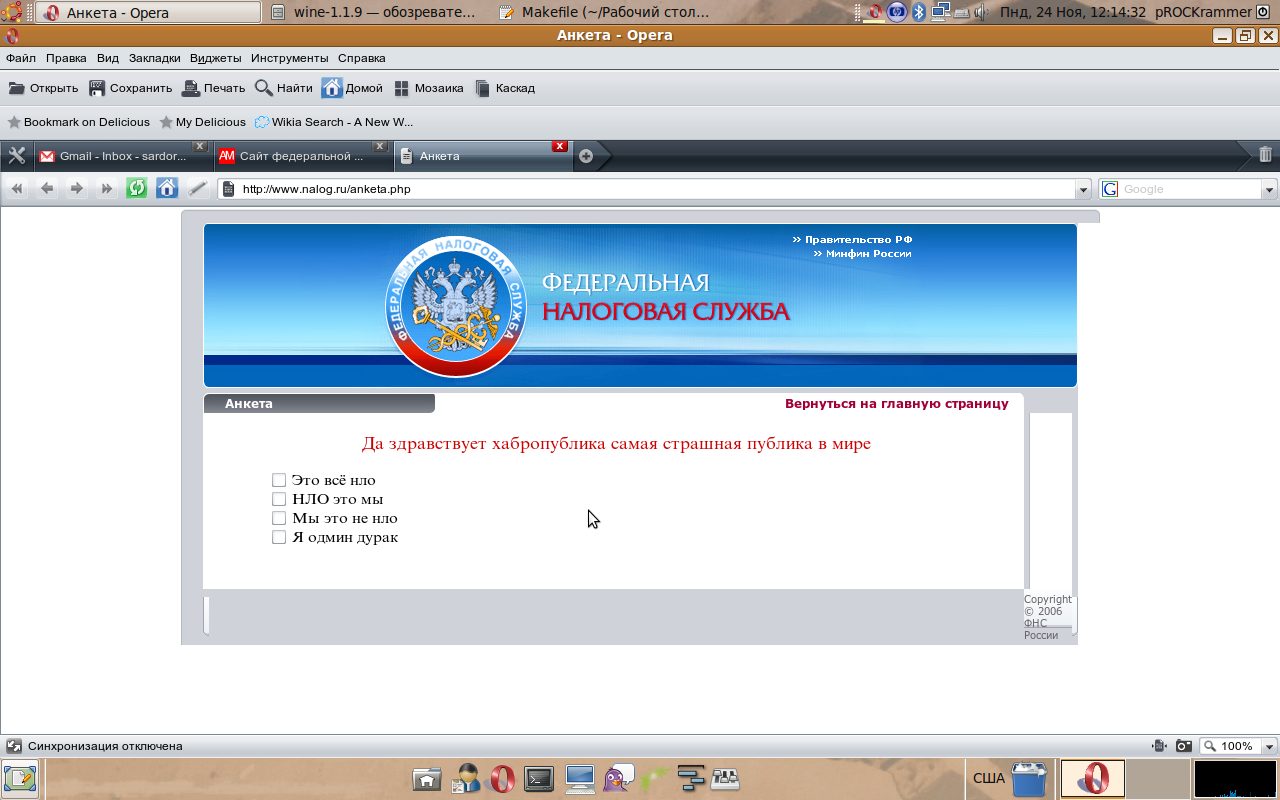1280x800 pixels.
Task: Open the closed tabs trash can
Action: coord(1265,154)
